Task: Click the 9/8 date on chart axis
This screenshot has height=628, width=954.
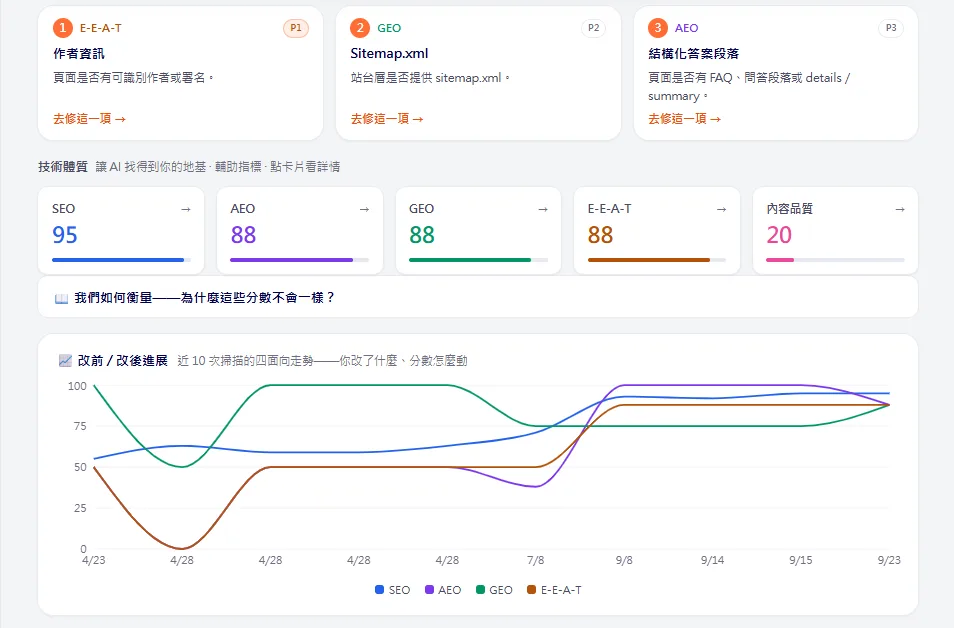Action: click(624, 560)
